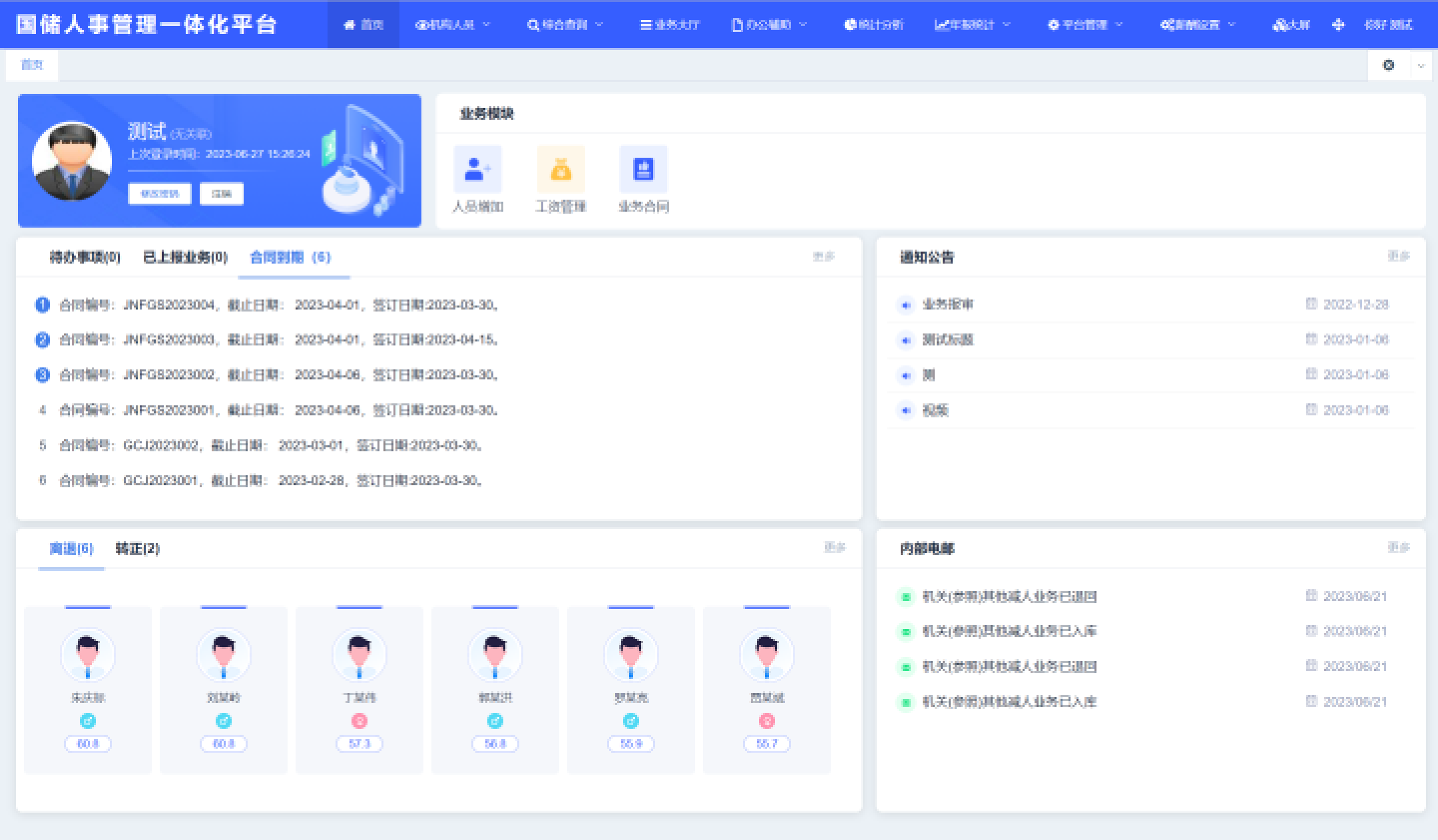Click 更多 link in 通知公告 panel
Image resolution: width=1438 pixels, height=840 pixels.
click(1398, 256)
